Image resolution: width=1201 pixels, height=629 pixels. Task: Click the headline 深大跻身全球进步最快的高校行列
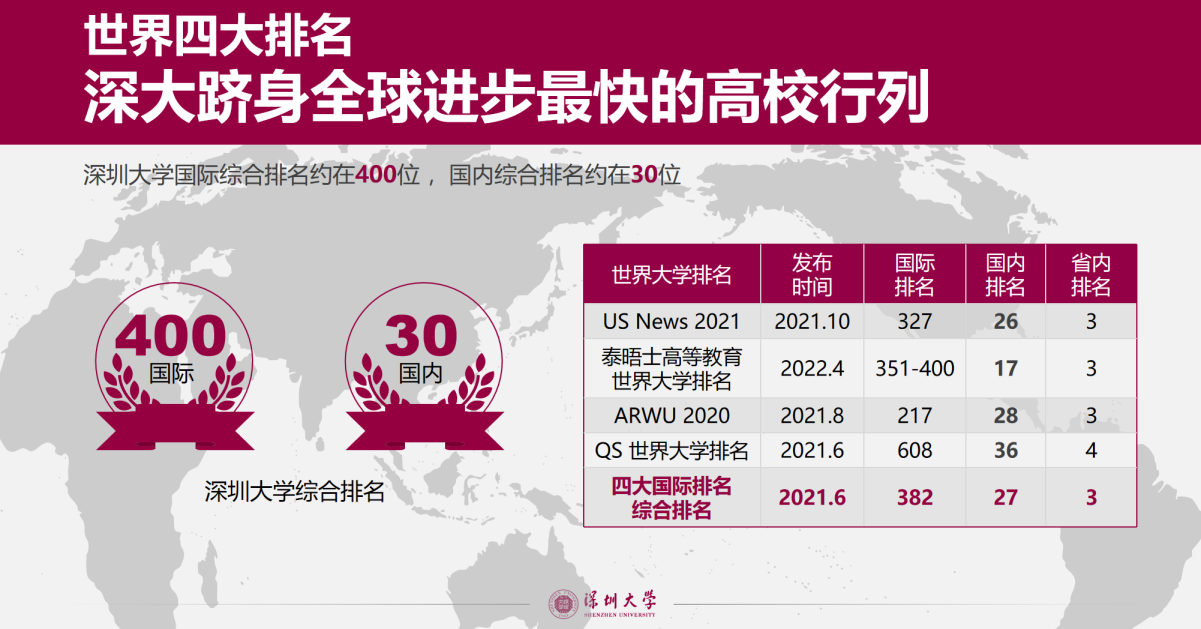click(507, 95)
